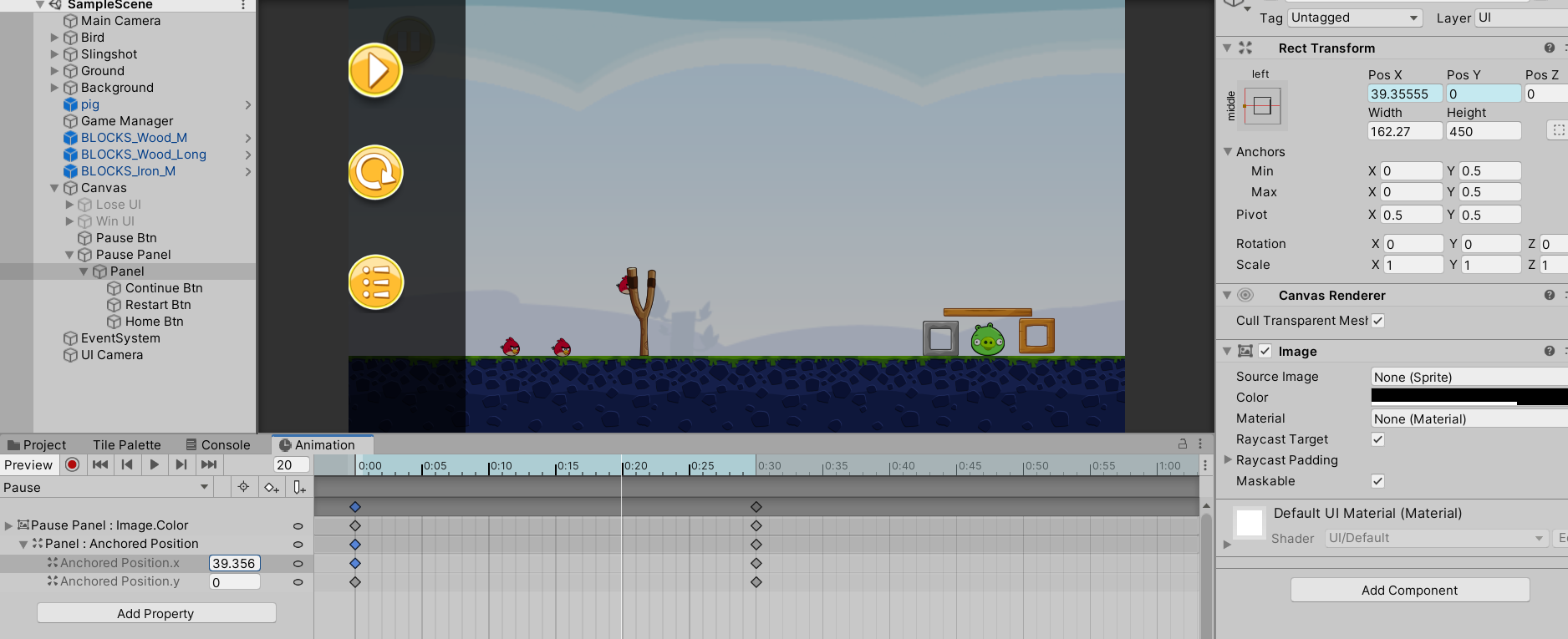Screen dimensions: 1568x639
Task: Open keyframe options for Pause Panel Image.Color row
Action: coord(298,526)
